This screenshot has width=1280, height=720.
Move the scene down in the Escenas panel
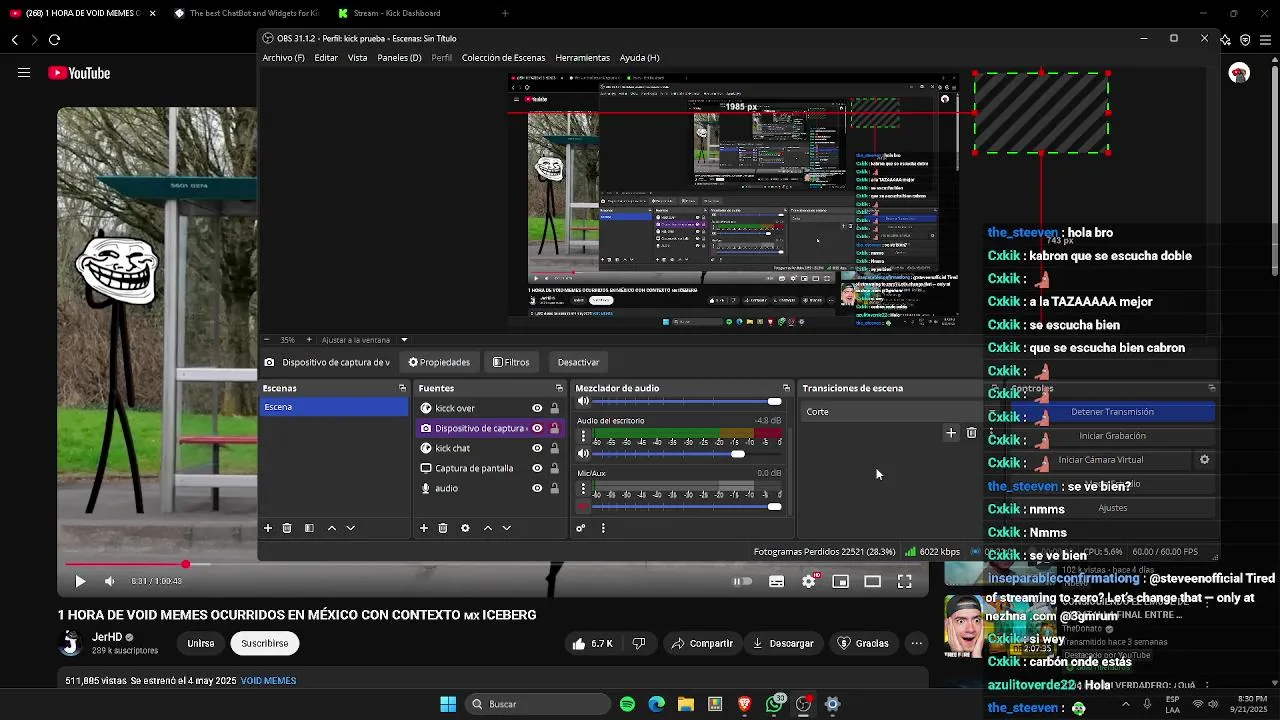[350, 528]
